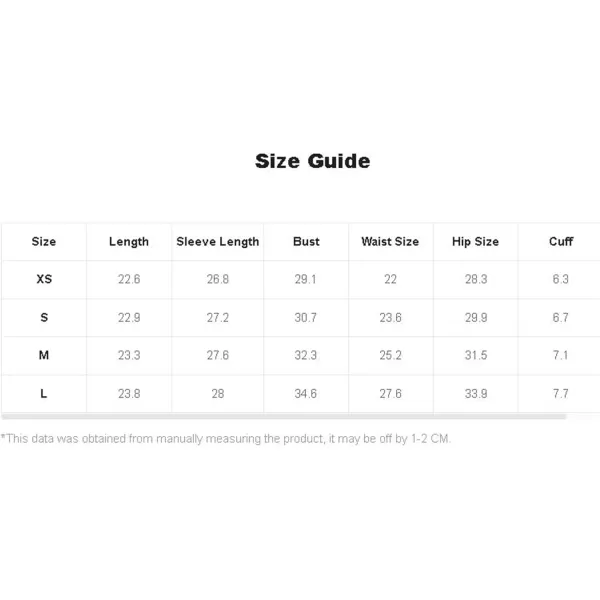Click the horizontal scrollbar below the table
The image size is (600, 600).
(284, 417)
